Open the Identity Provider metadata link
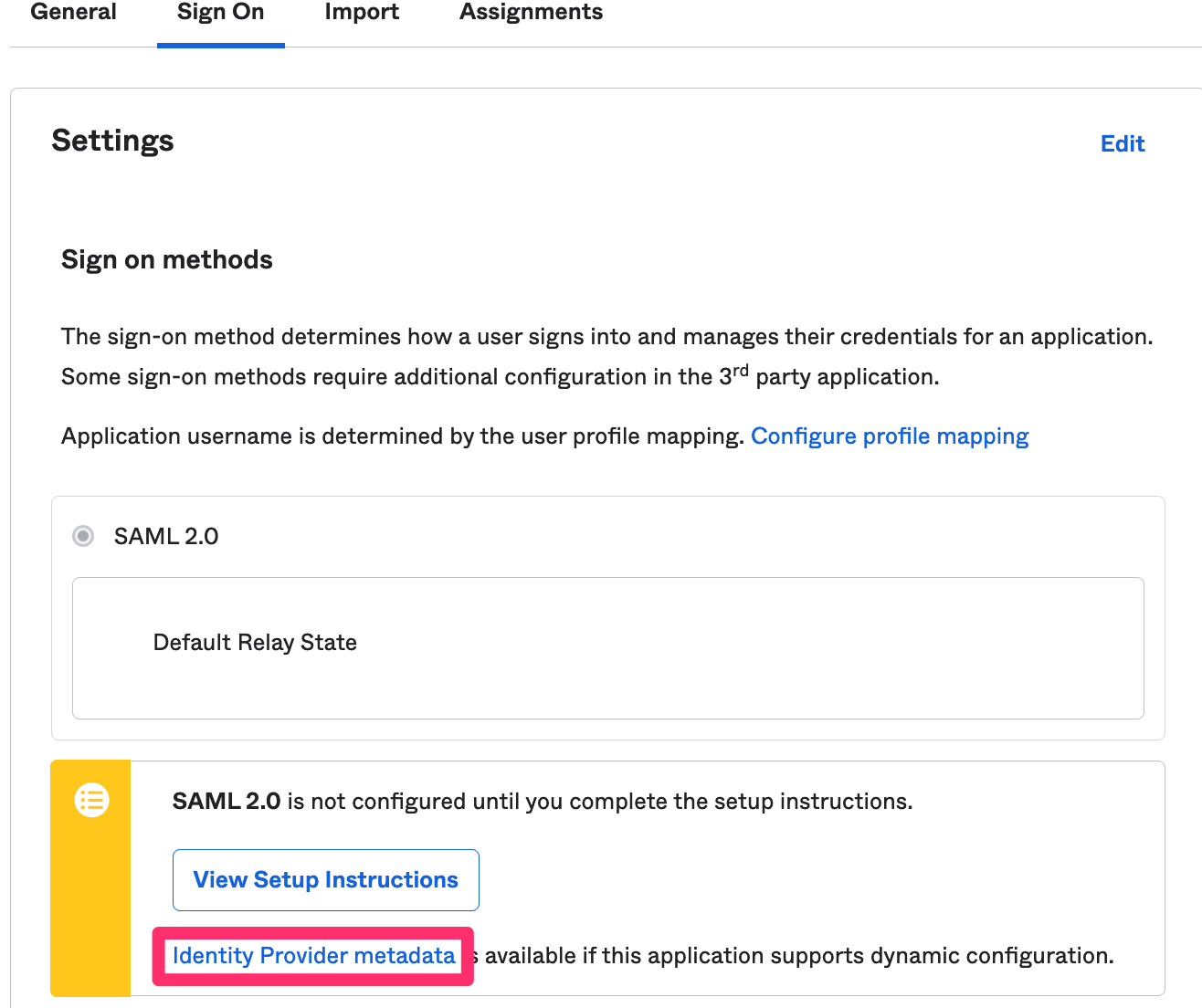 (313, 956)
